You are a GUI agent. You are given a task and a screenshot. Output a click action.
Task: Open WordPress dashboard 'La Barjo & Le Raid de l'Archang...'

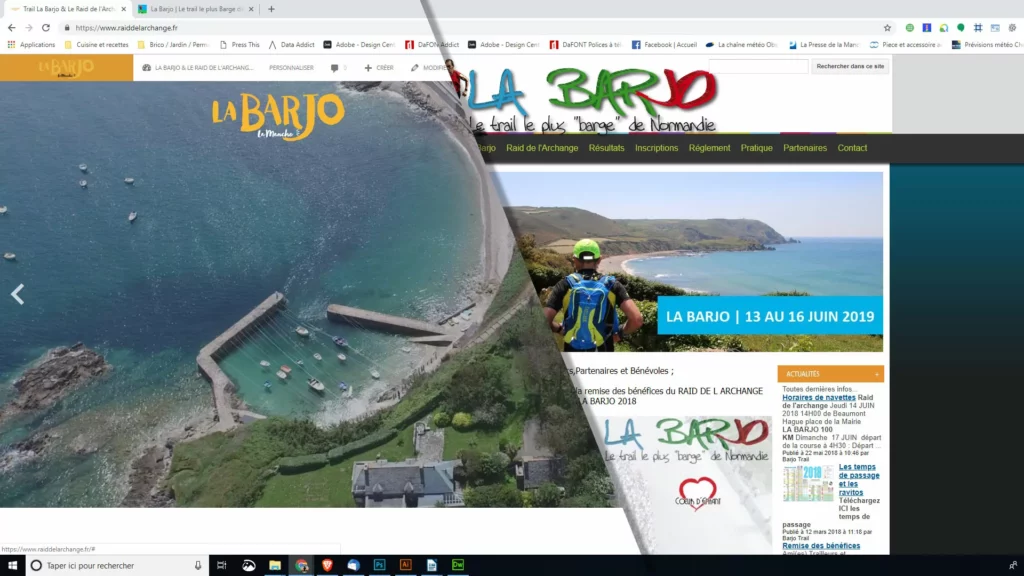point(198,68)
